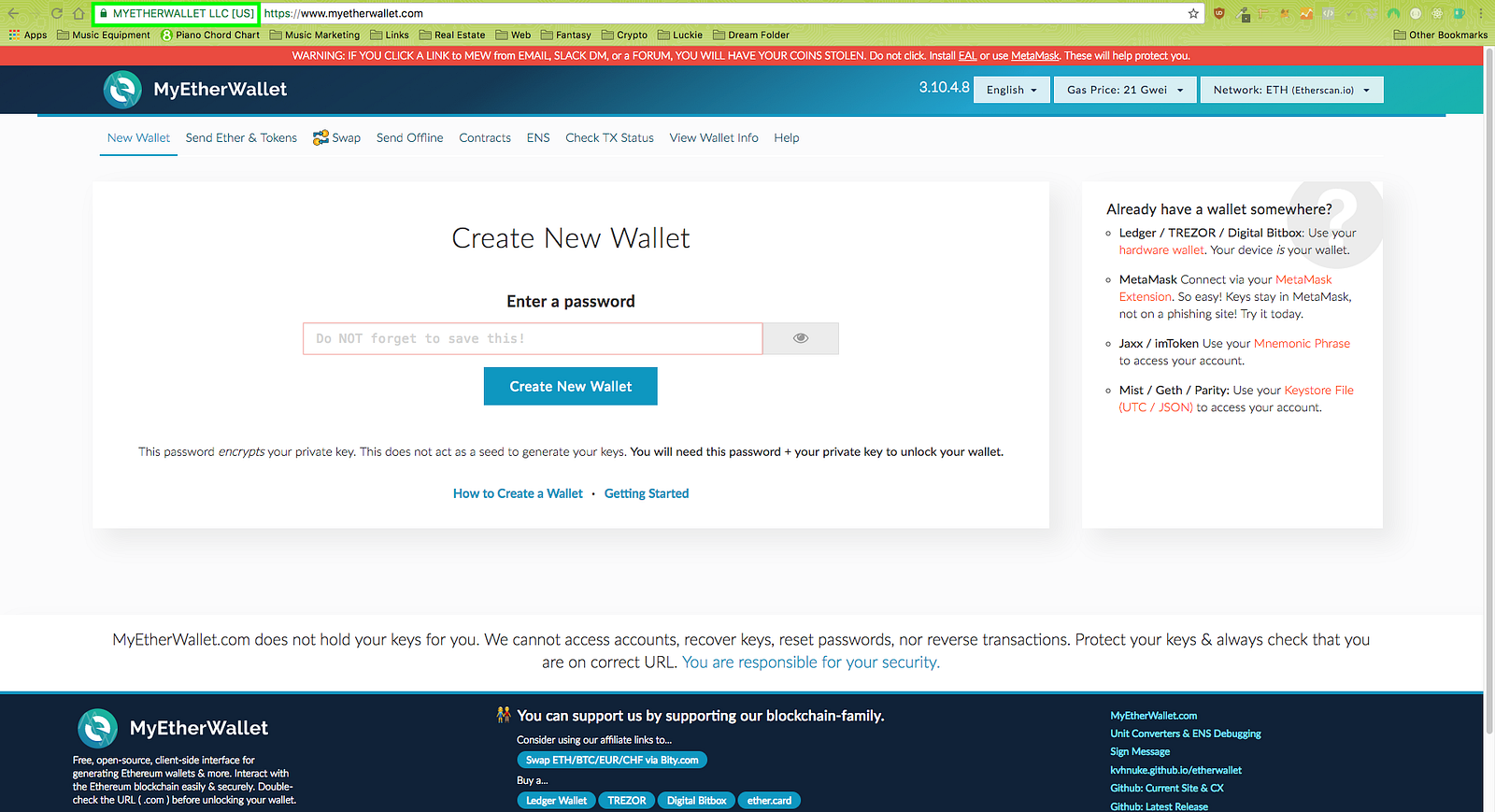Open the green arch extension icon

(1393, 14)
